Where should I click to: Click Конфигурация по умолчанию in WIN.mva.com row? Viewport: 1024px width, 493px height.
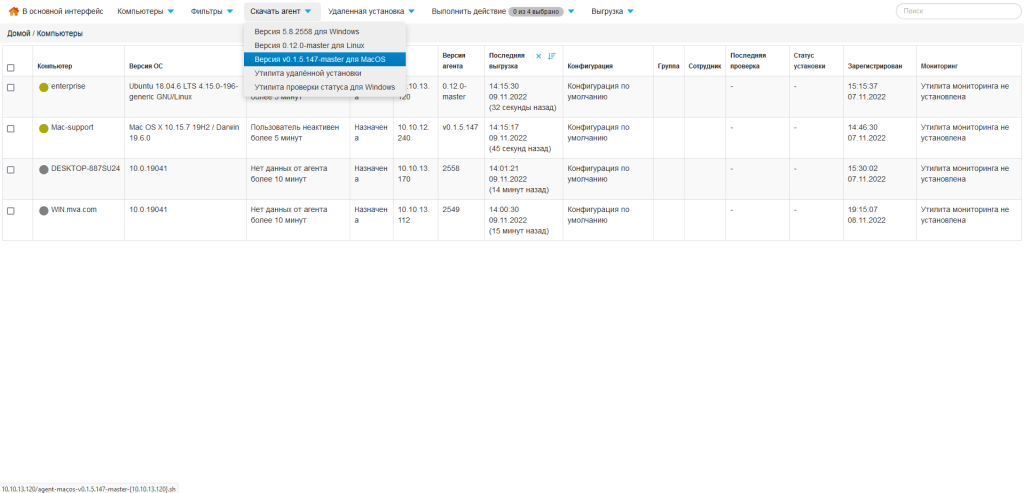(x=598, y=215)
